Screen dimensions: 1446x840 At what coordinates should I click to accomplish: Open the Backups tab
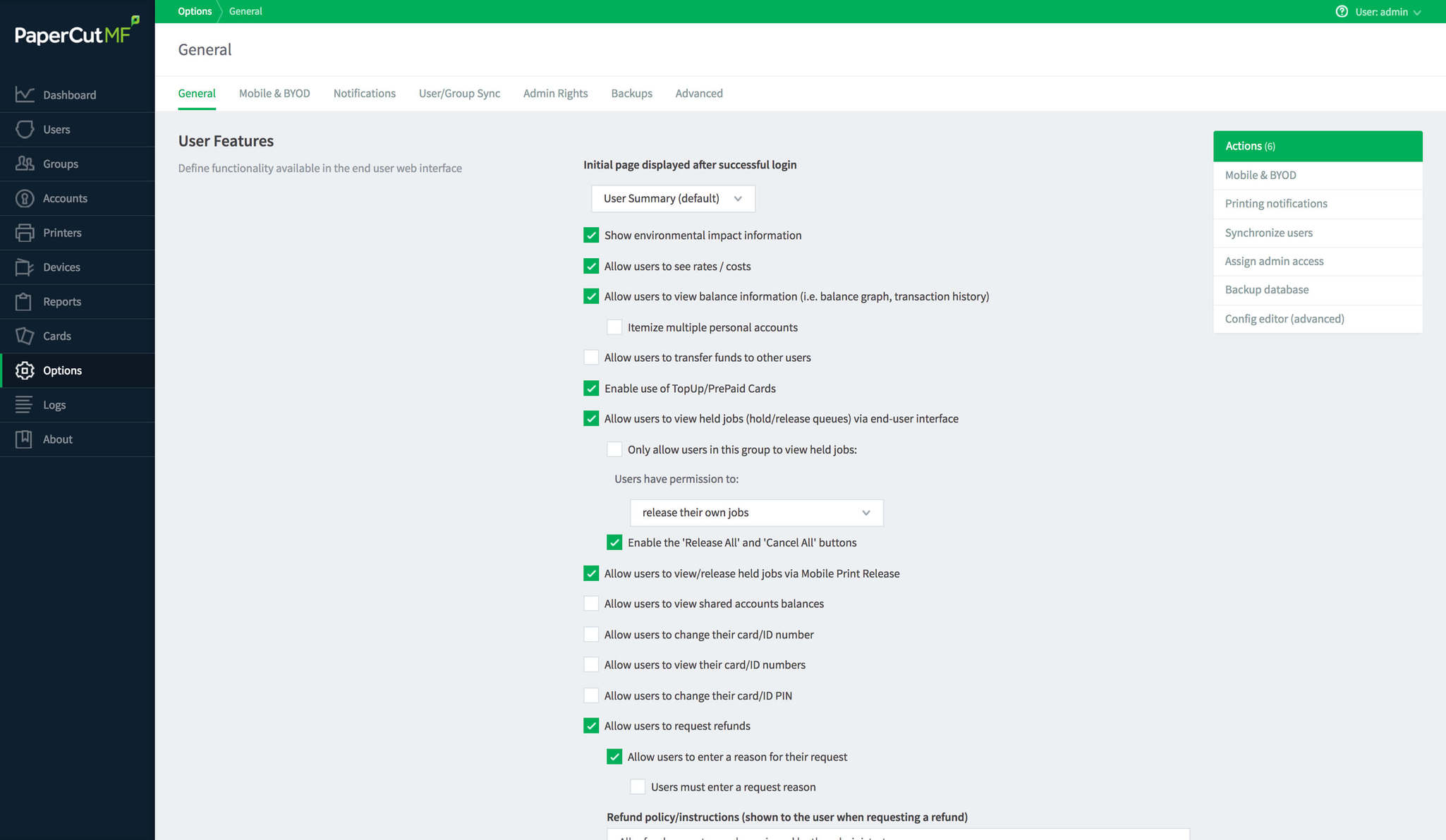[x=631, y=93]
